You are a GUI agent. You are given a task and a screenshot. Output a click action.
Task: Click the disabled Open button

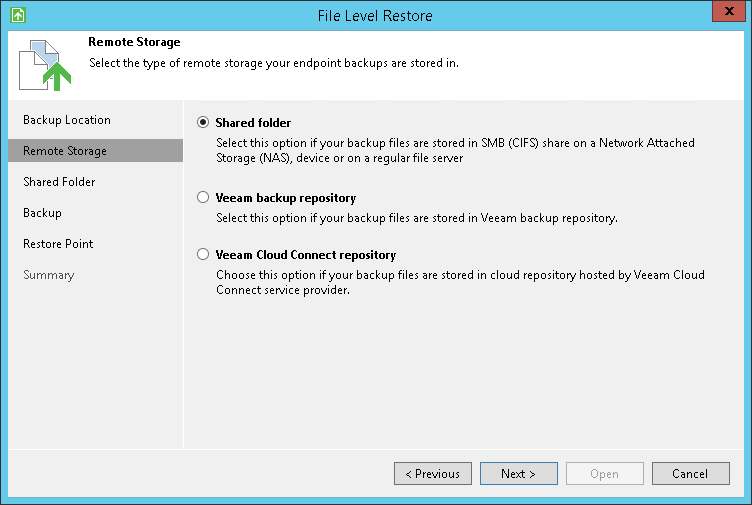point(604,474)
